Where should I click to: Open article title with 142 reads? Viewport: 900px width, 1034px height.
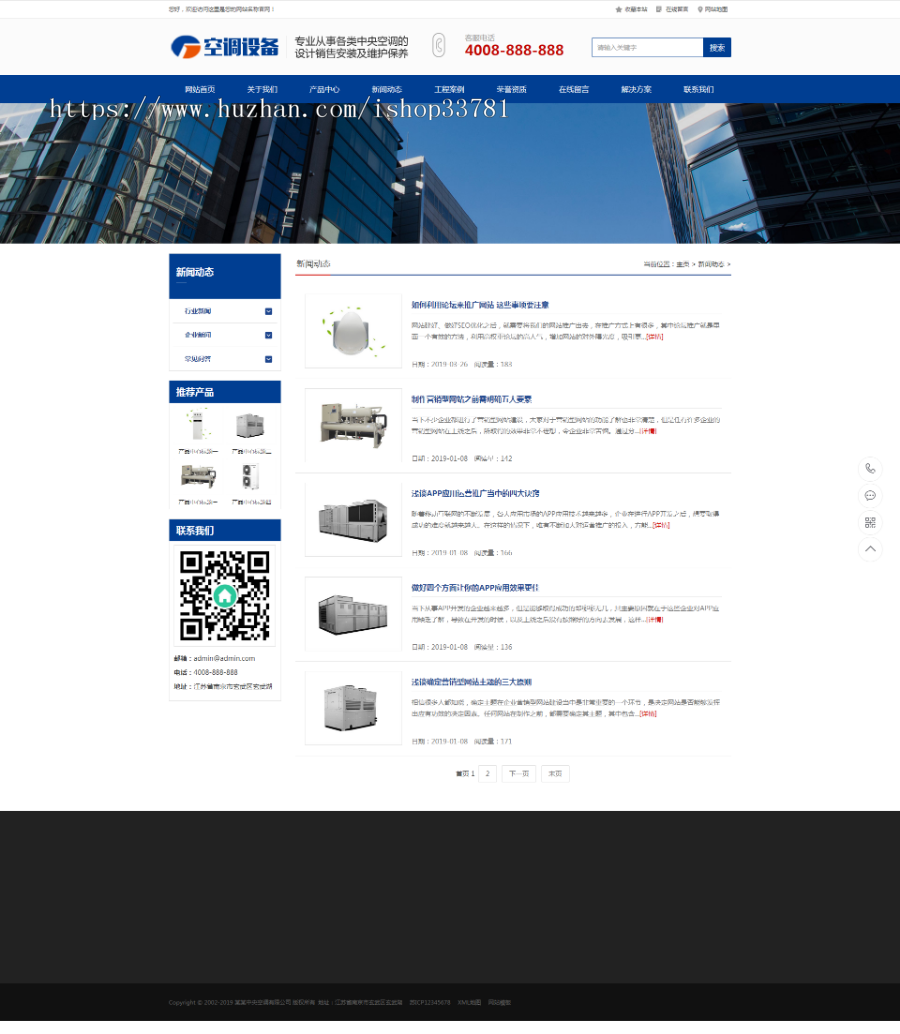(x=471, y=400)
